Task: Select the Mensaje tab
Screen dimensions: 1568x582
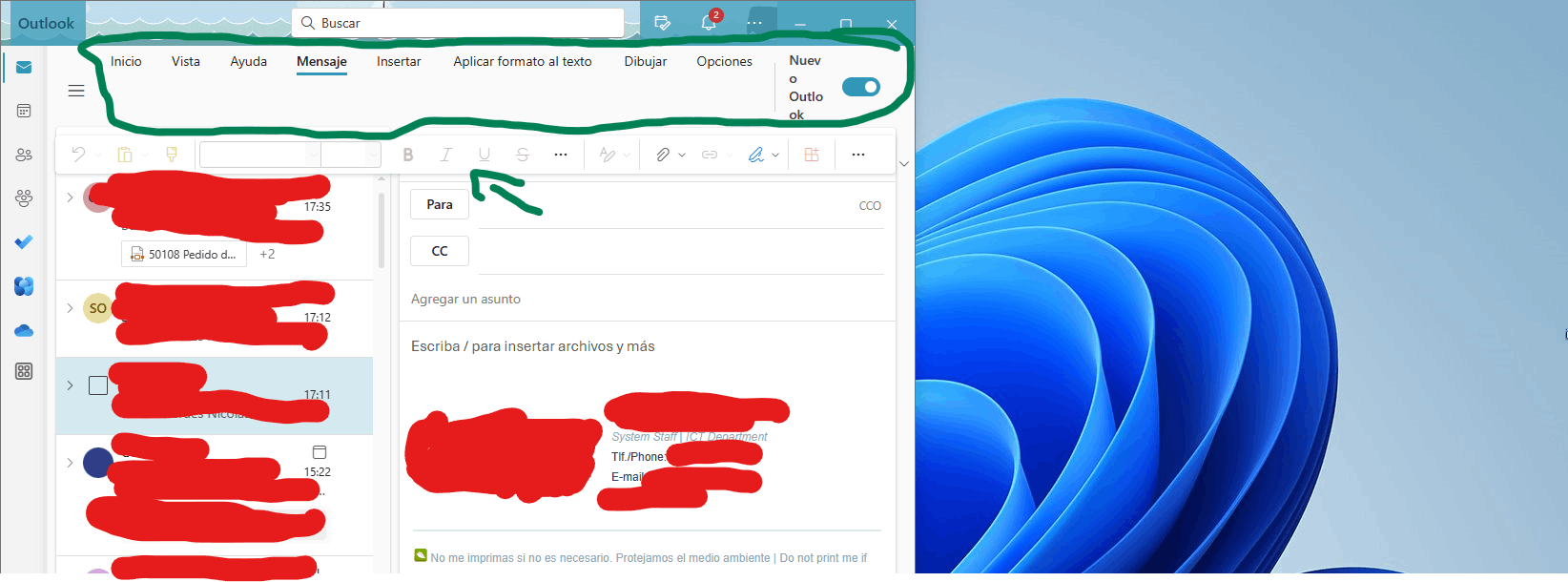Action: (321, 61)
